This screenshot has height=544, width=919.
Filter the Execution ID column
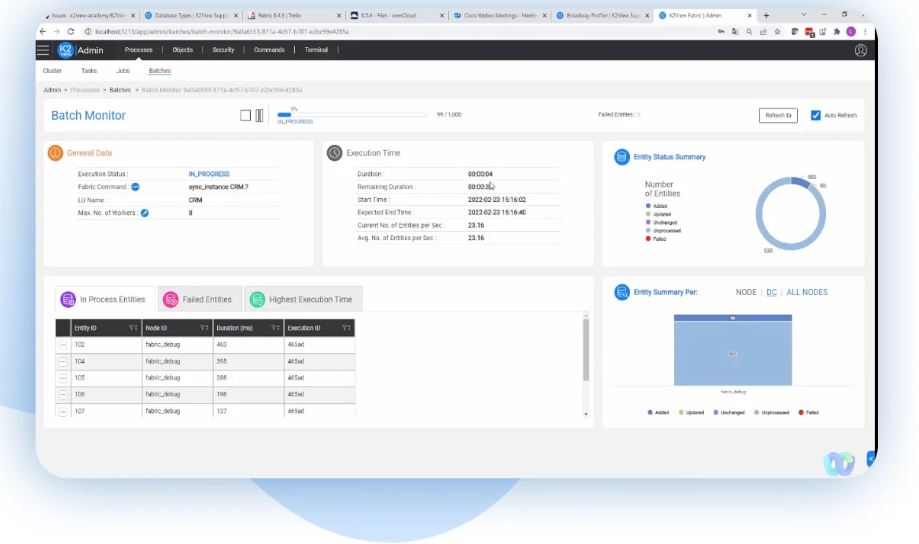(346, 328)
